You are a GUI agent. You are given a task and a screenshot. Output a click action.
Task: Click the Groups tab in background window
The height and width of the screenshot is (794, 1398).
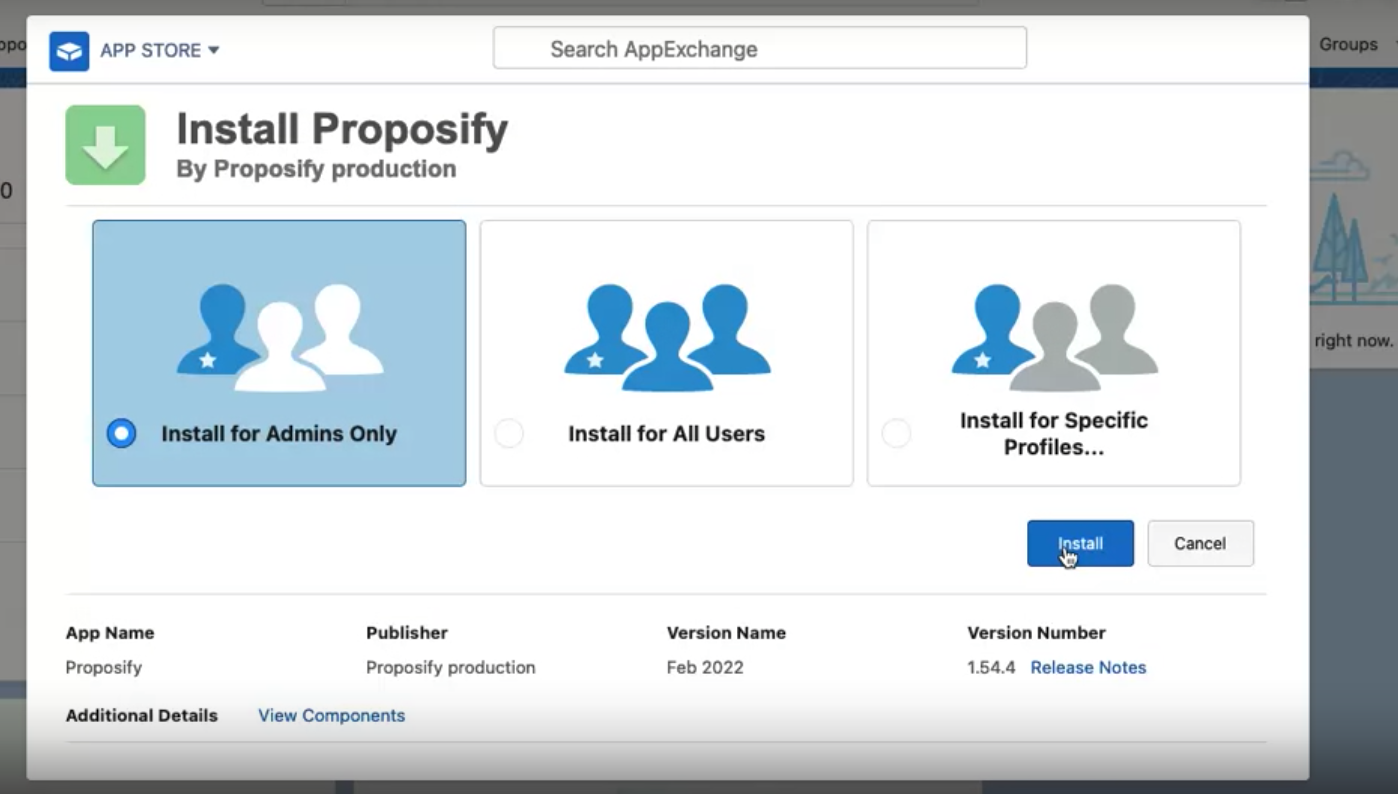click(1348, 44)
